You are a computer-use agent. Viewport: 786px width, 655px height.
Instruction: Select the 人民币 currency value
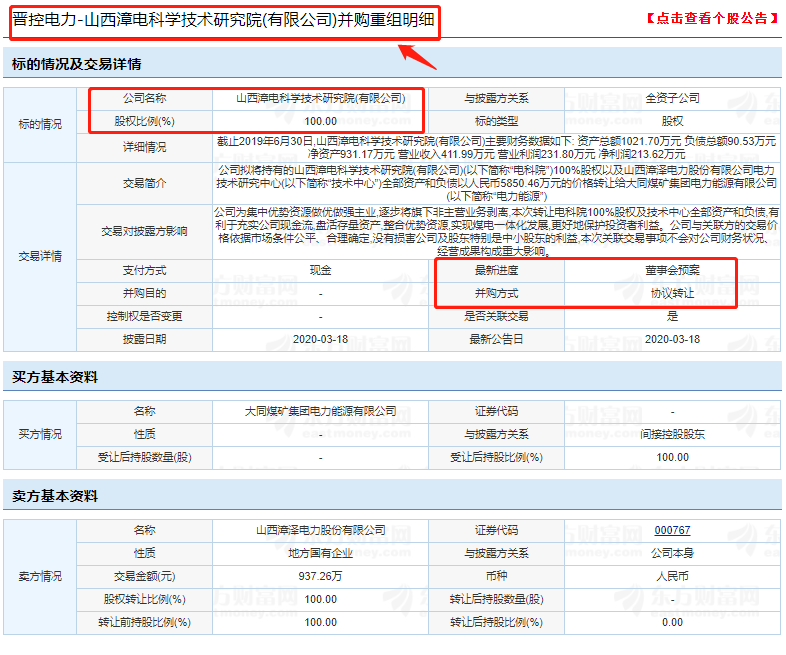coord(673,576)
